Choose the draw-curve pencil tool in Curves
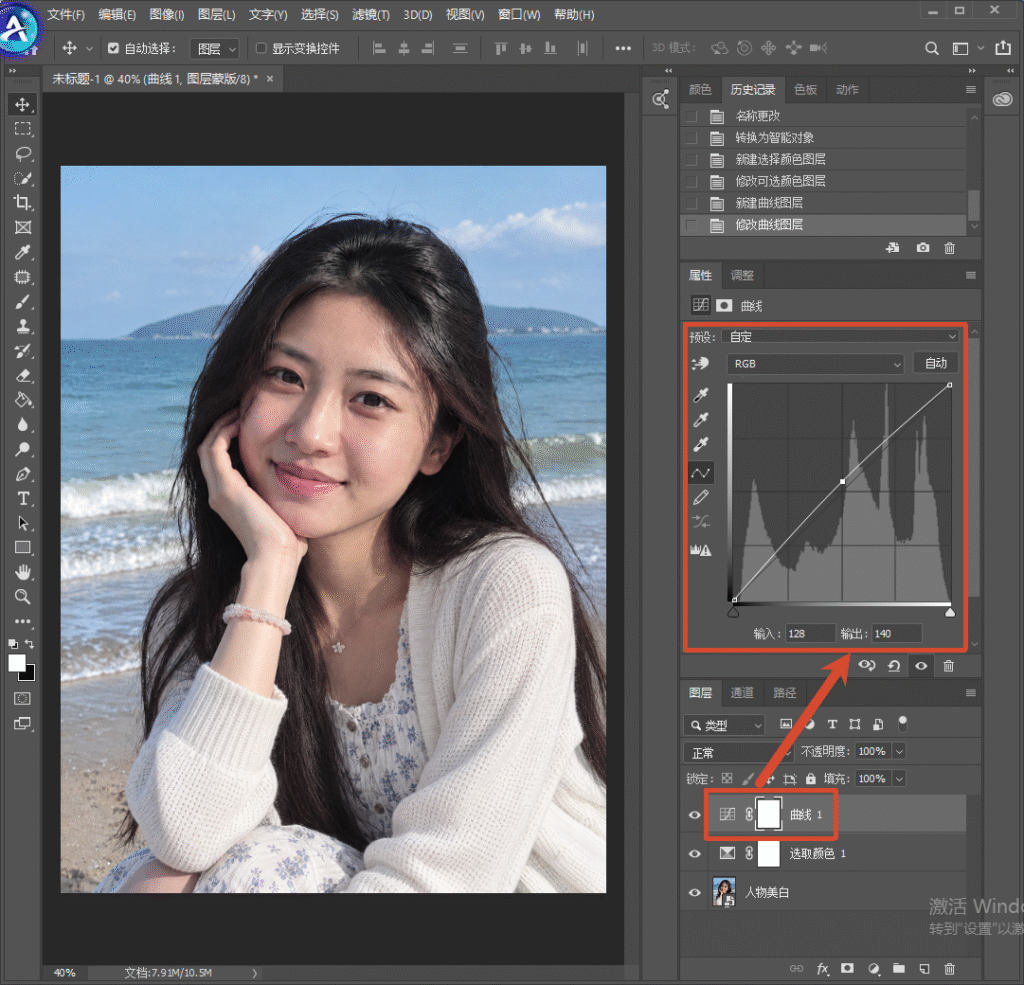Viewport: 1024px width, 985px height. point(701,498)
